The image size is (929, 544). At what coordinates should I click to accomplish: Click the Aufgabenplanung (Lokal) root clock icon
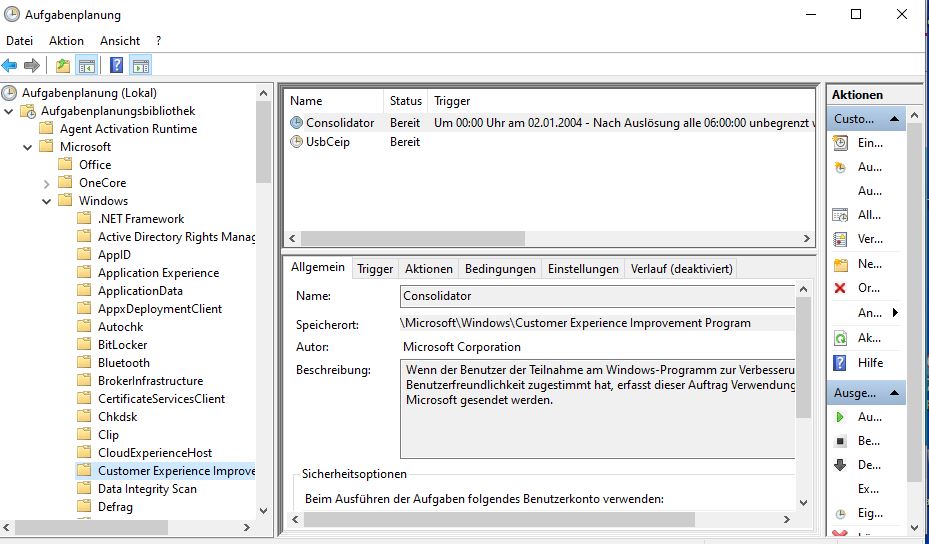tap(9, 93)
